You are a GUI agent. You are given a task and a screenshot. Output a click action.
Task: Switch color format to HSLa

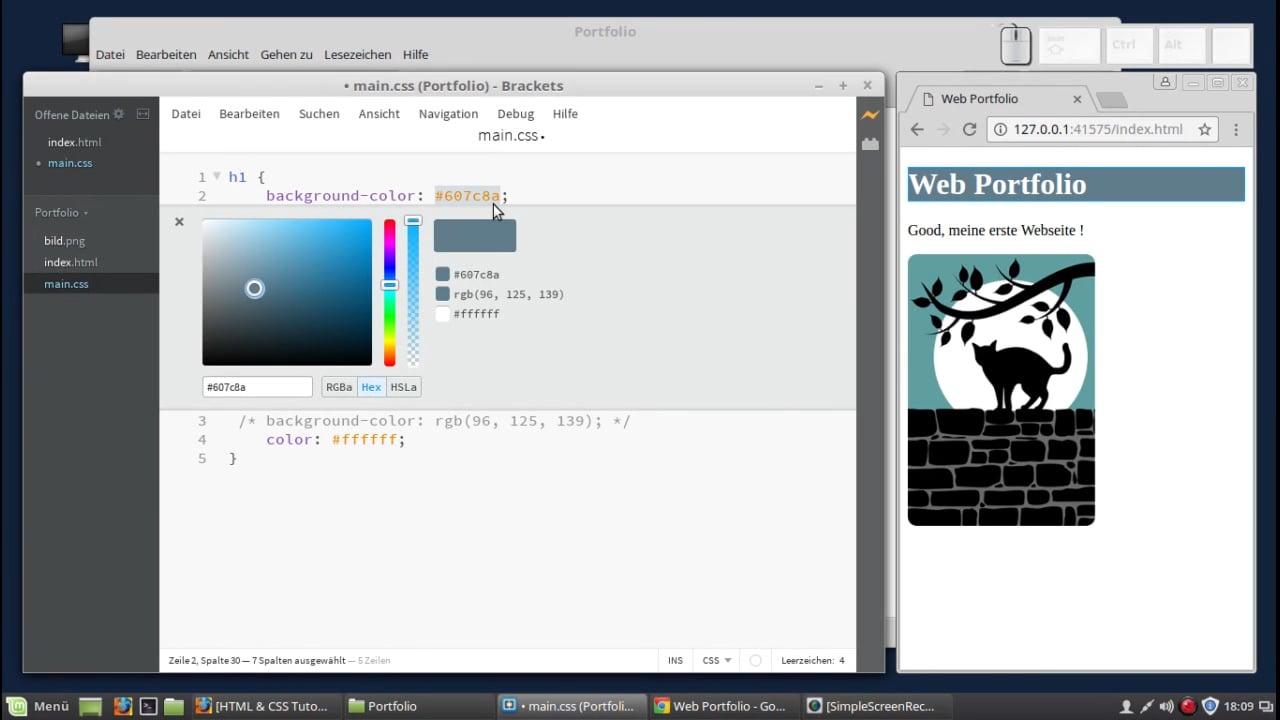click(403, 387)
